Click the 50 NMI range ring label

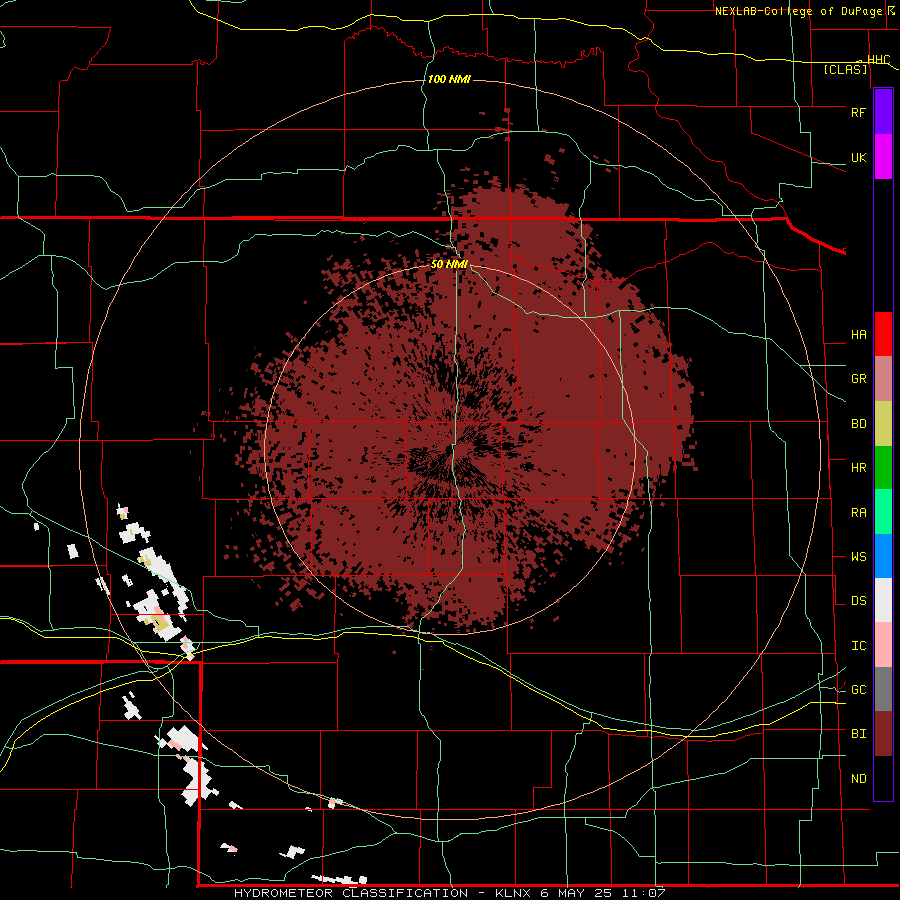pos(449,264)
